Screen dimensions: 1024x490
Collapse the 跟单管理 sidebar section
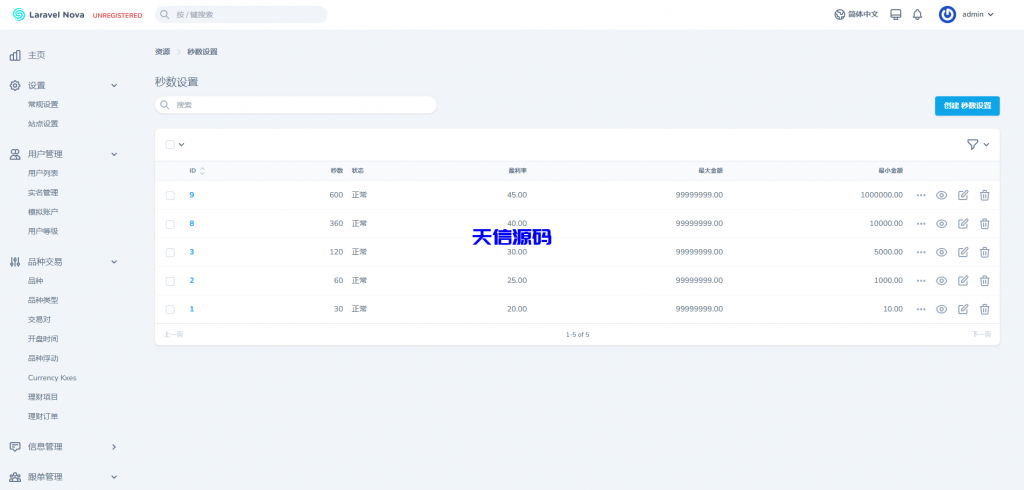point(114,477)
